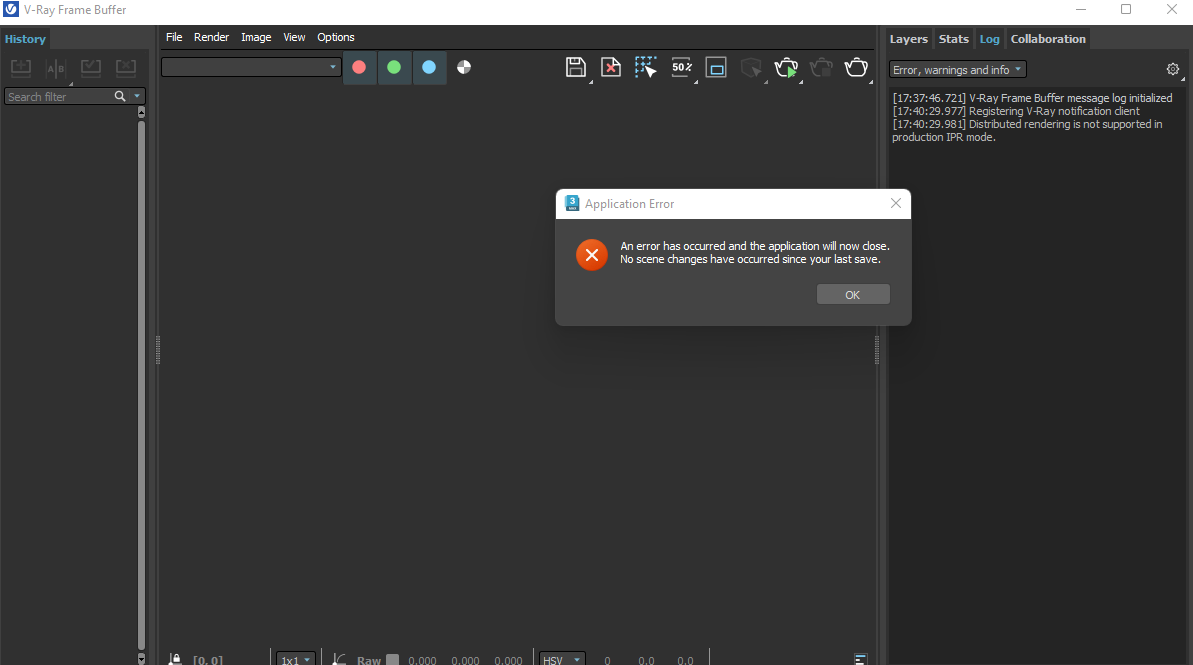
Task: Click the gray color swatch beside Raw
Action: pos(393,660)
